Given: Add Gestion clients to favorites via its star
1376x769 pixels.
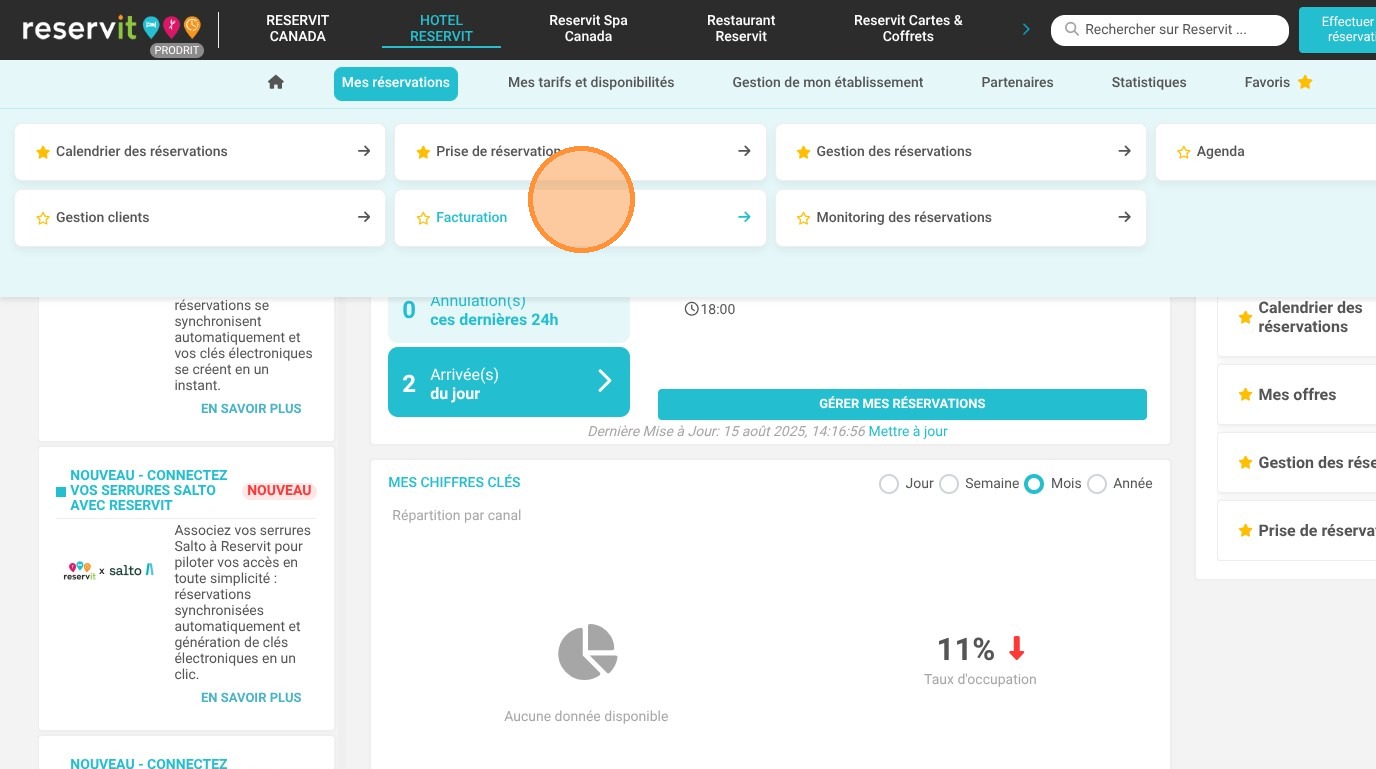Looking at the screenshot, I should 43,218.
